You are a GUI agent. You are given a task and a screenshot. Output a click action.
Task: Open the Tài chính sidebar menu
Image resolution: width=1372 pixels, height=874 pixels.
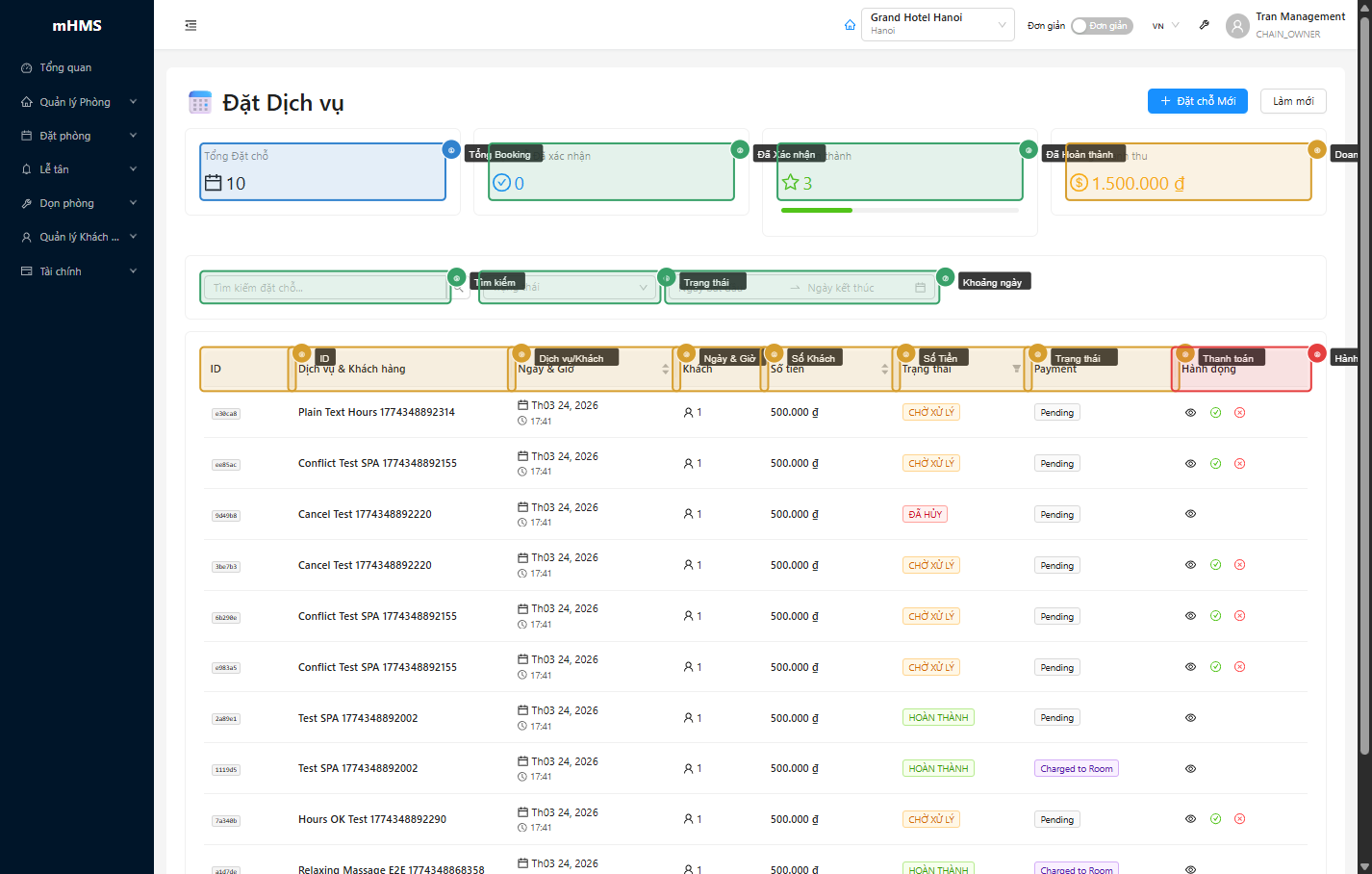(77, 271)
